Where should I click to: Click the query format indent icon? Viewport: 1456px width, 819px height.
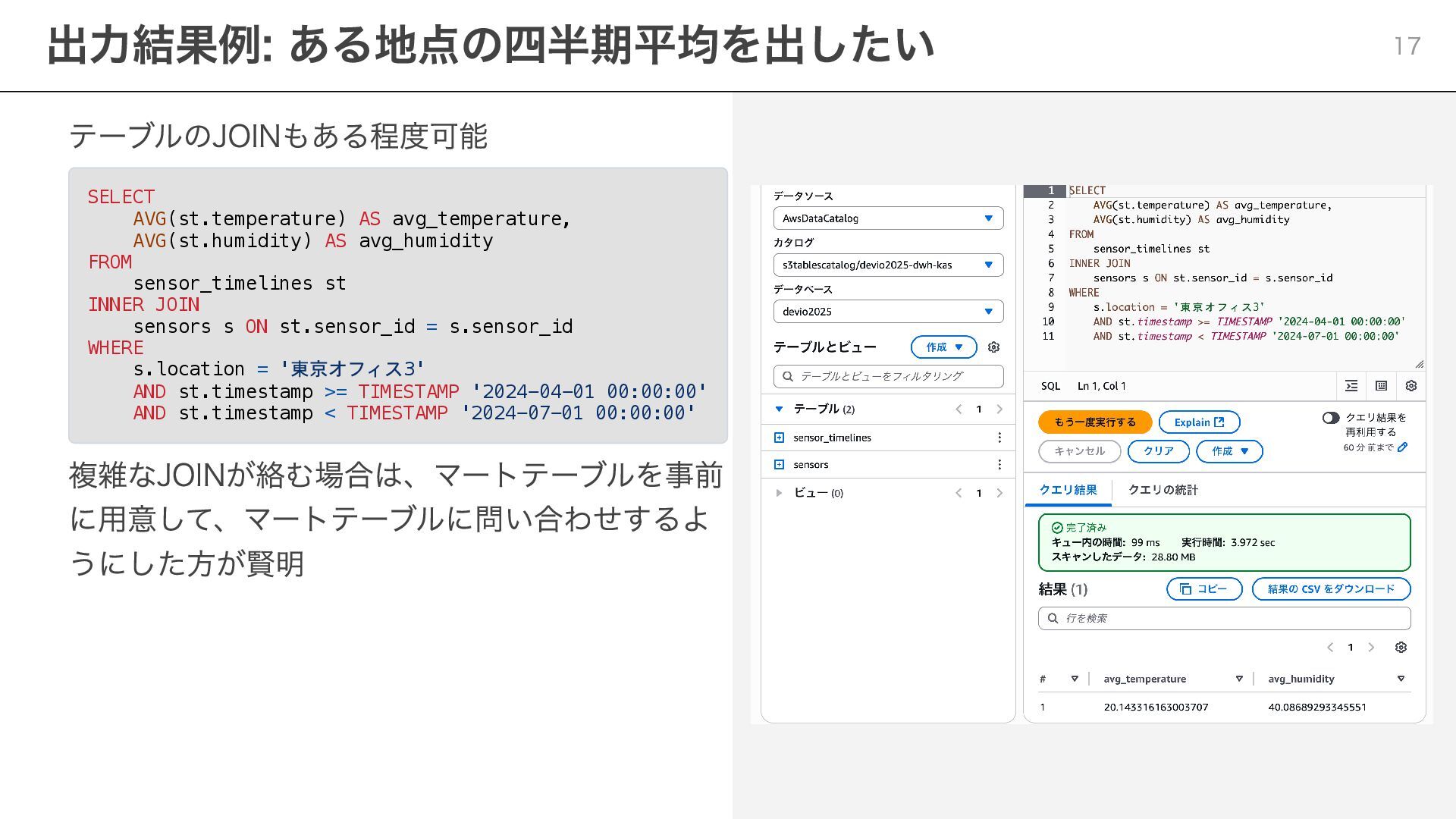coord(1351,386)
